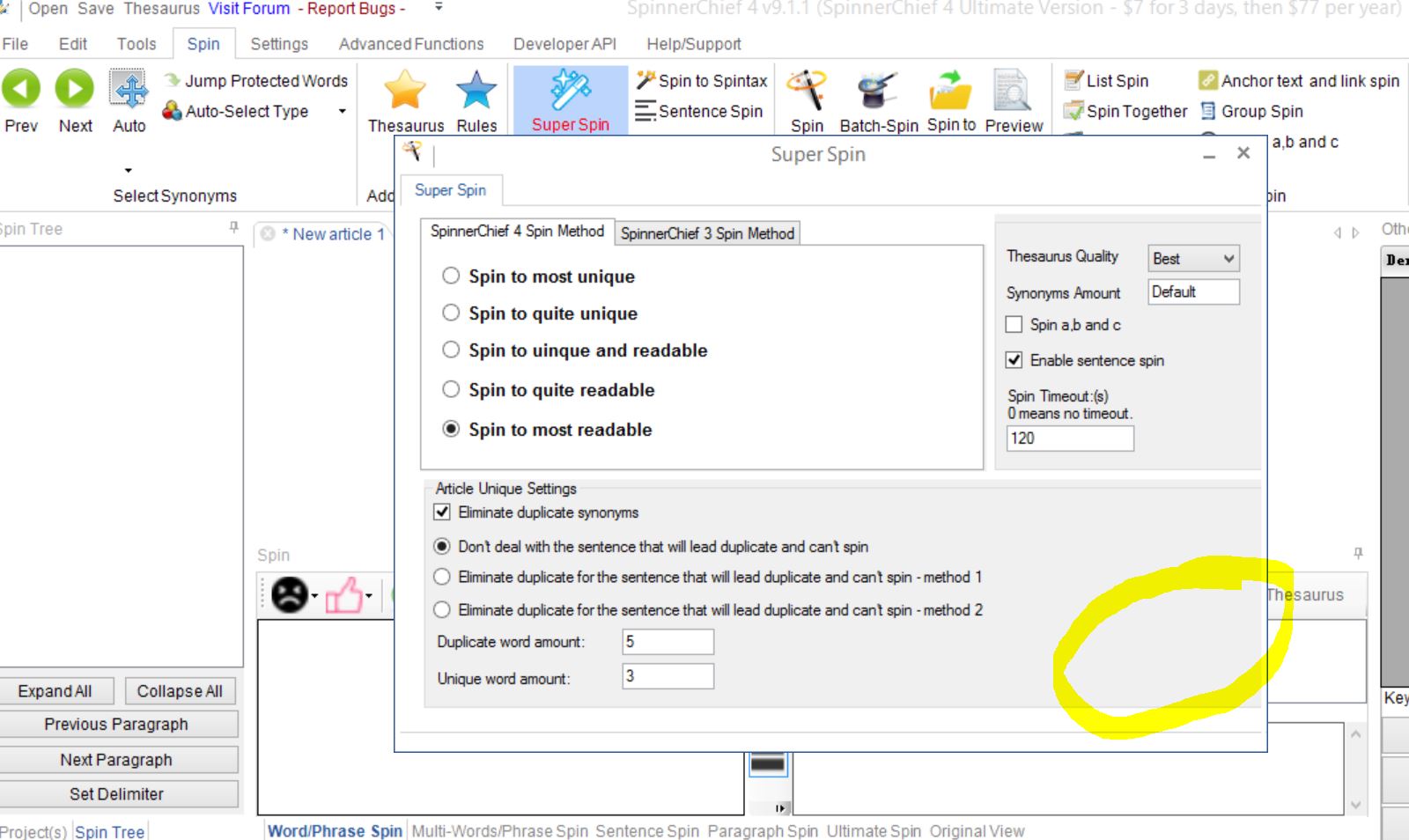Click the Preview document icon
This screenshot has width=1409, height=840.
point(1013,90)
